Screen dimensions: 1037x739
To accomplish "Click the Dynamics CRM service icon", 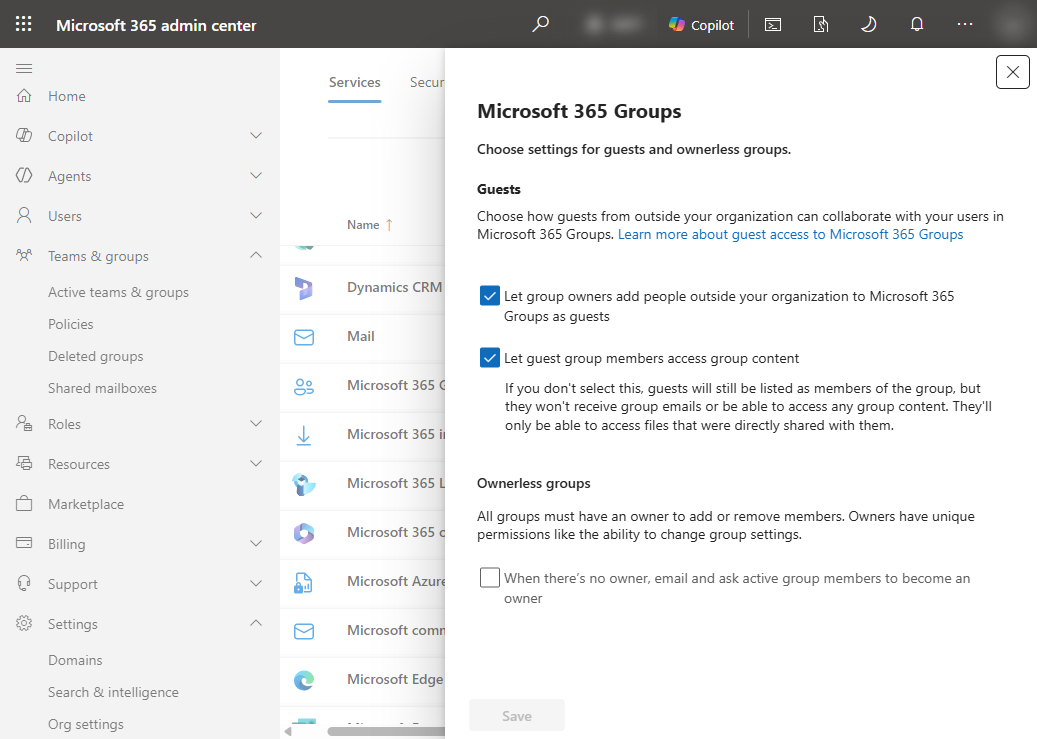I will pos(304,288).
